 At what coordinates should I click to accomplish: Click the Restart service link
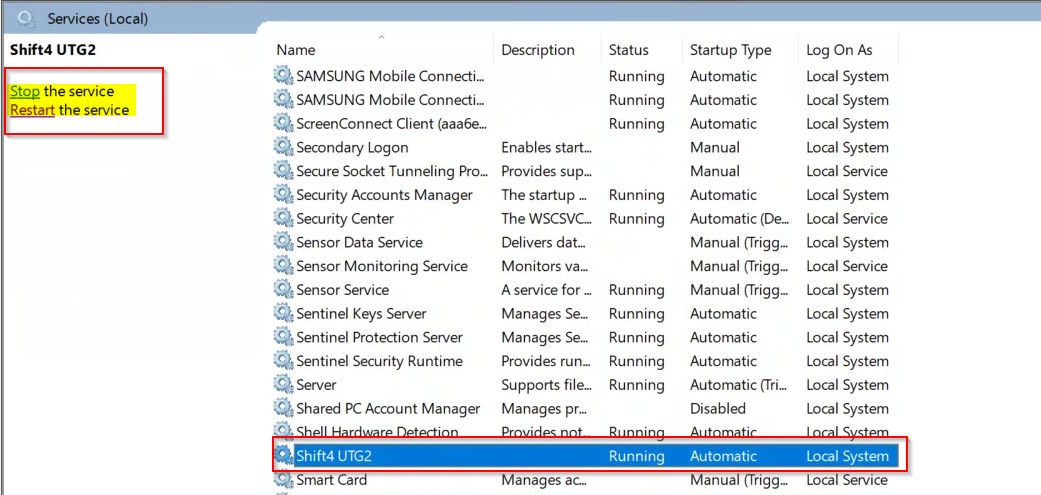click(x=32, y=110)
